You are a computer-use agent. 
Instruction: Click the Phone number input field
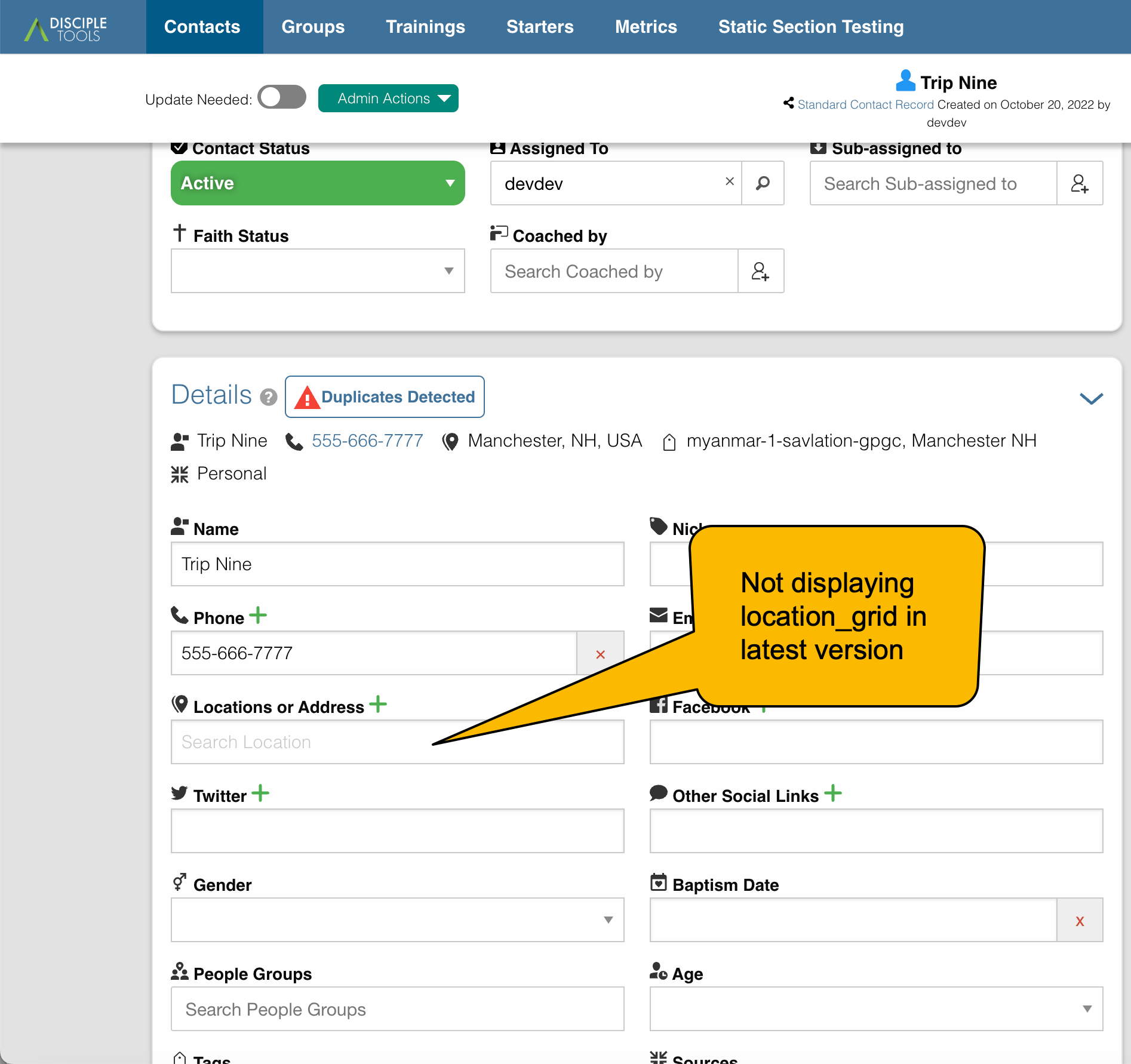pos(374,653)
